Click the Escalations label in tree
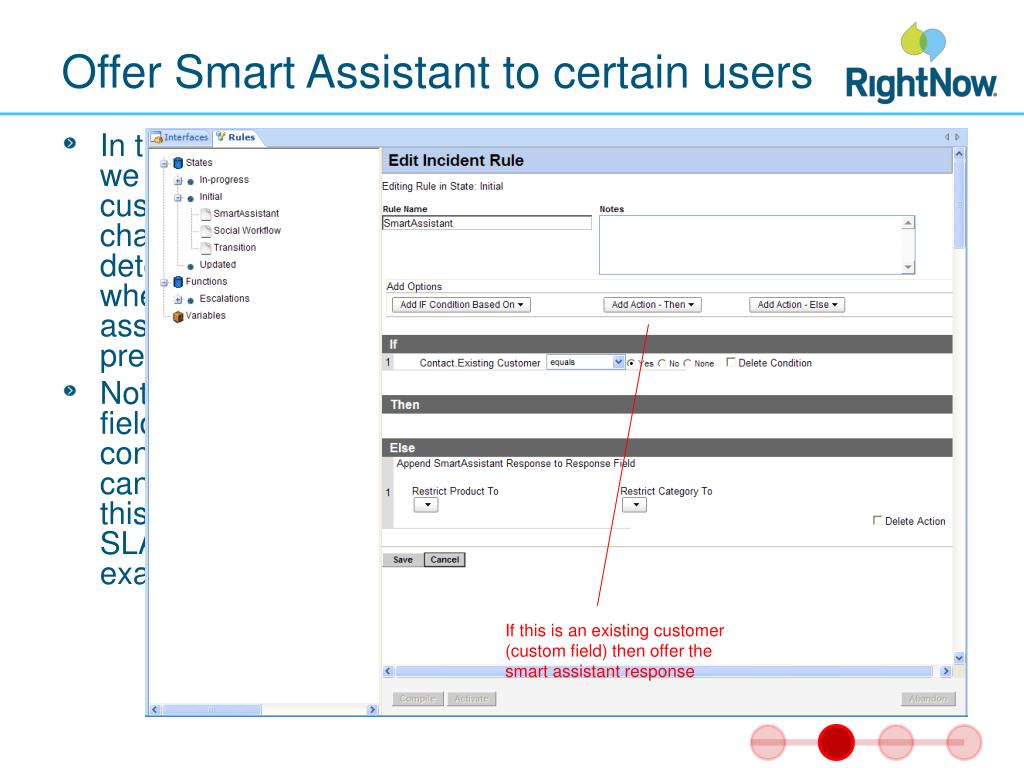 pos(225,298)
